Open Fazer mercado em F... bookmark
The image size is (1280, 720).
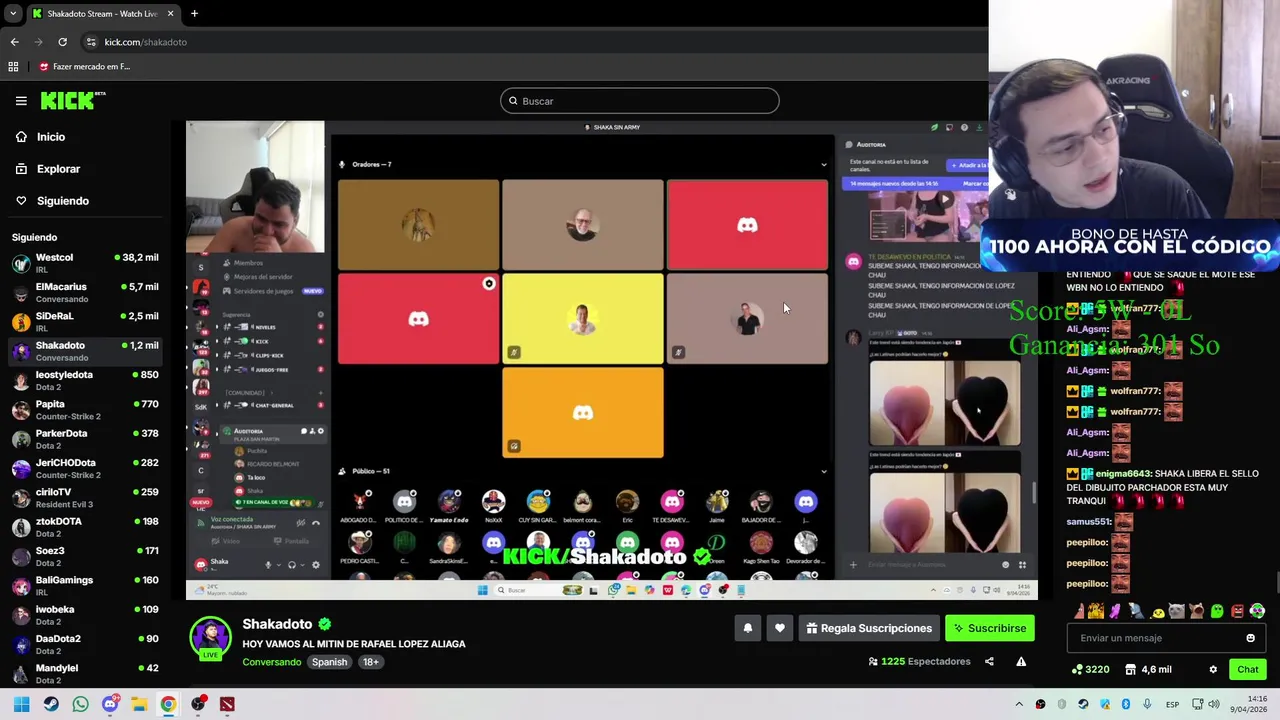tap(85, 67)
